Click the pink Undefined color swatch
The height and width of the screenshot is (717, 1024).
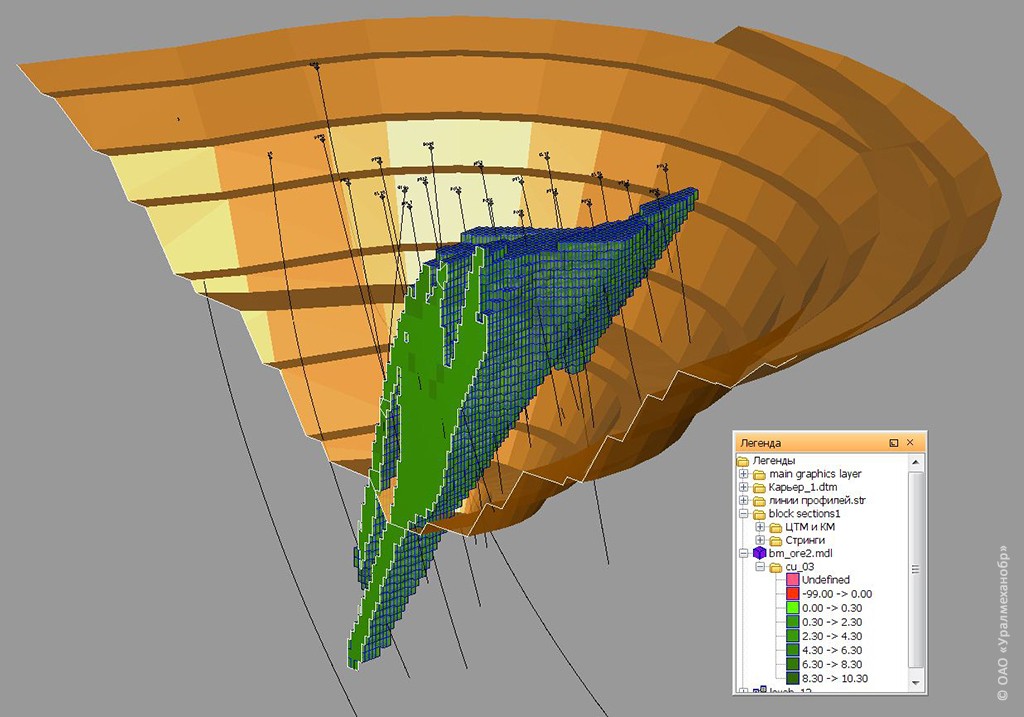tap(792, 580)
